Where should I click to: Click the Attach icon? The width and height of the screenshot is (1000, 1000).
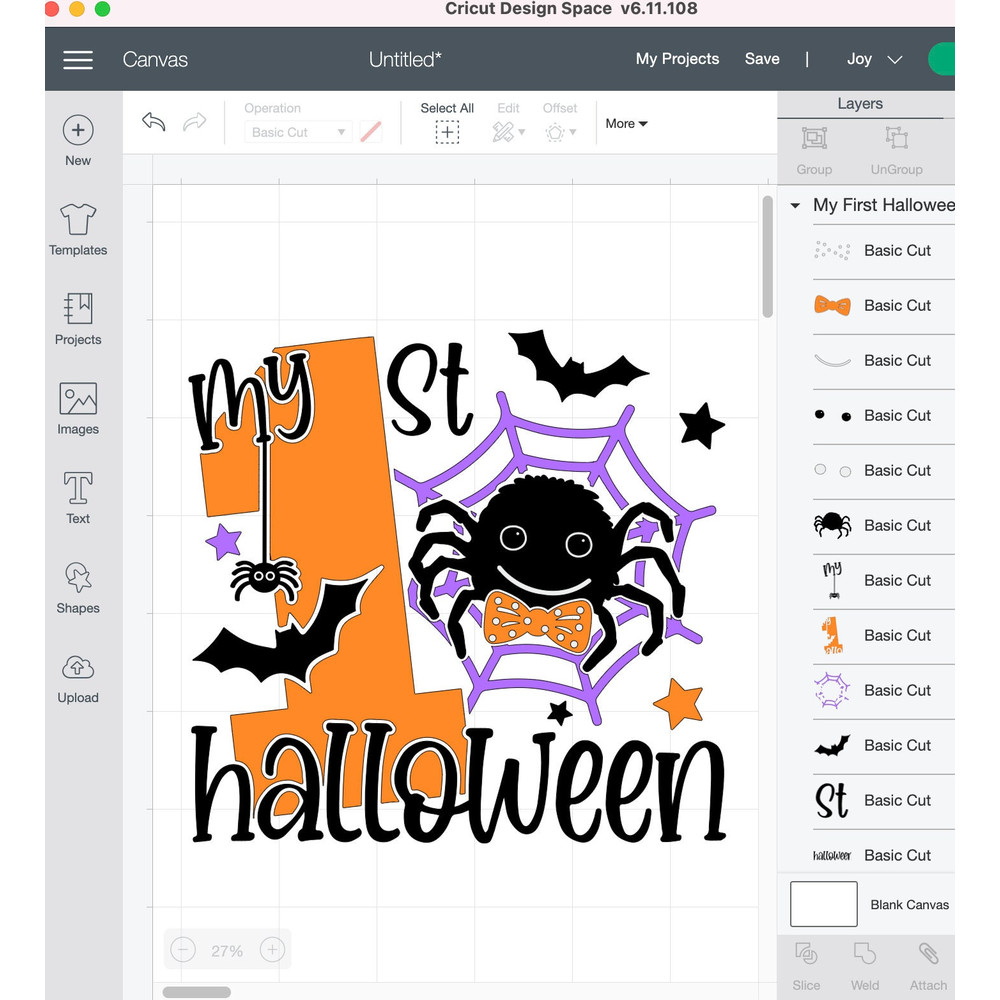click(x=928, y=962)
